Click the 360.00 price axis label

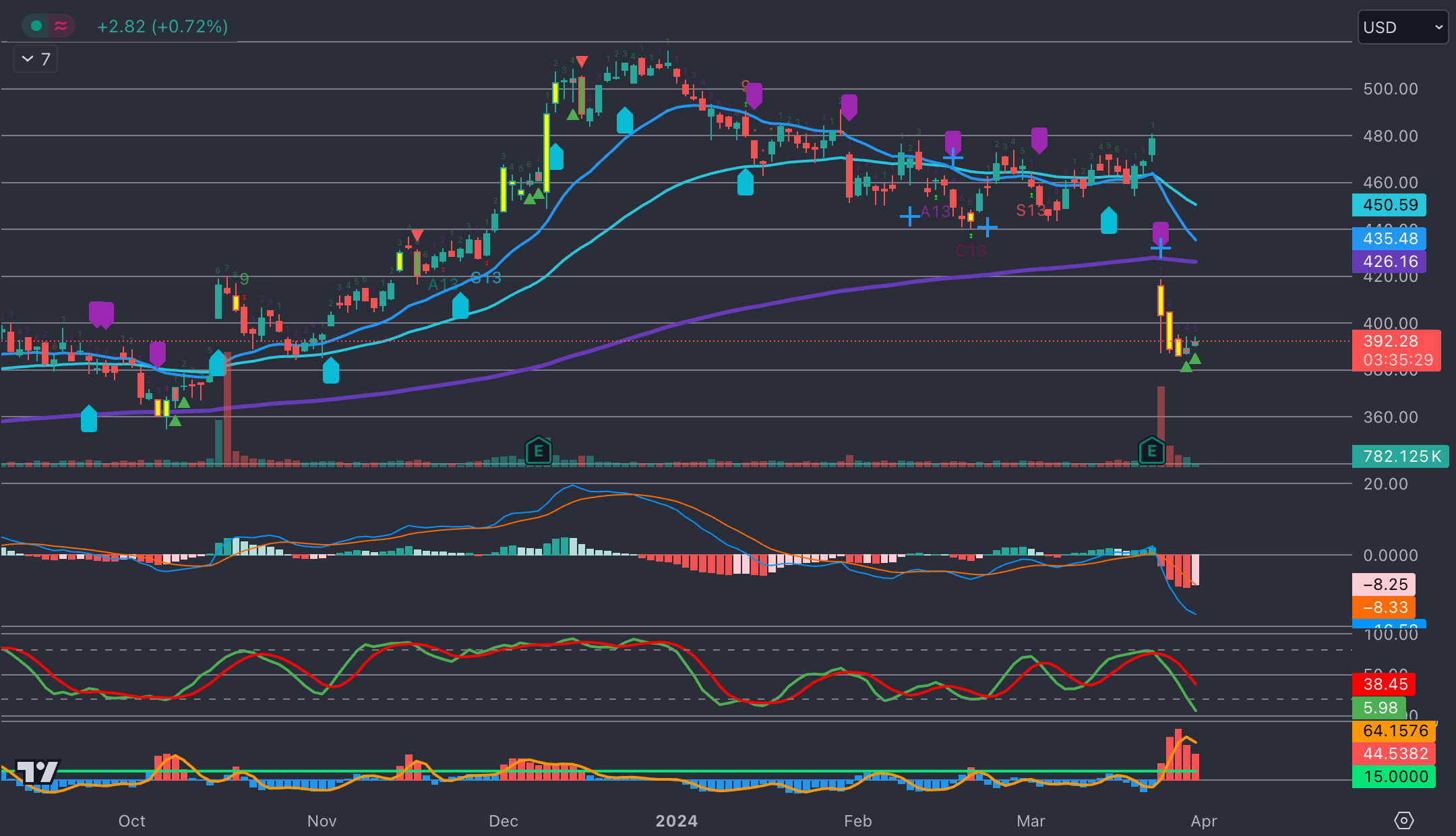1391,417
